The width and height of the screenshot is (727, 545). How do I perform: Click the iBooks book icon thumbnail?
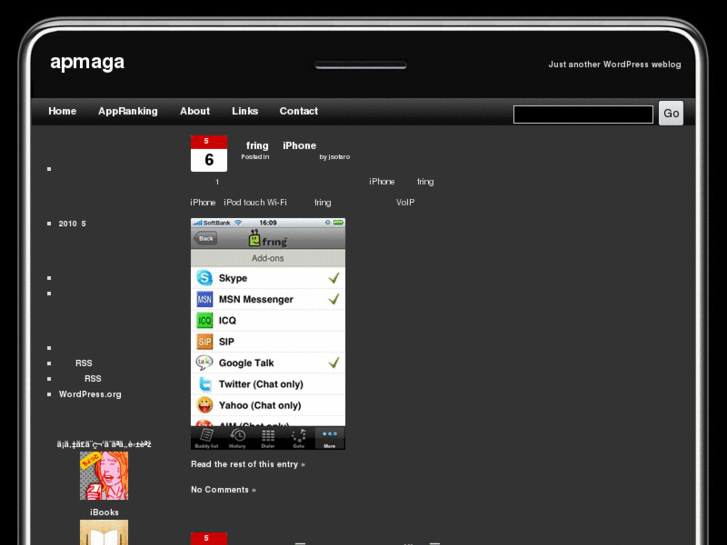point(104,532)
